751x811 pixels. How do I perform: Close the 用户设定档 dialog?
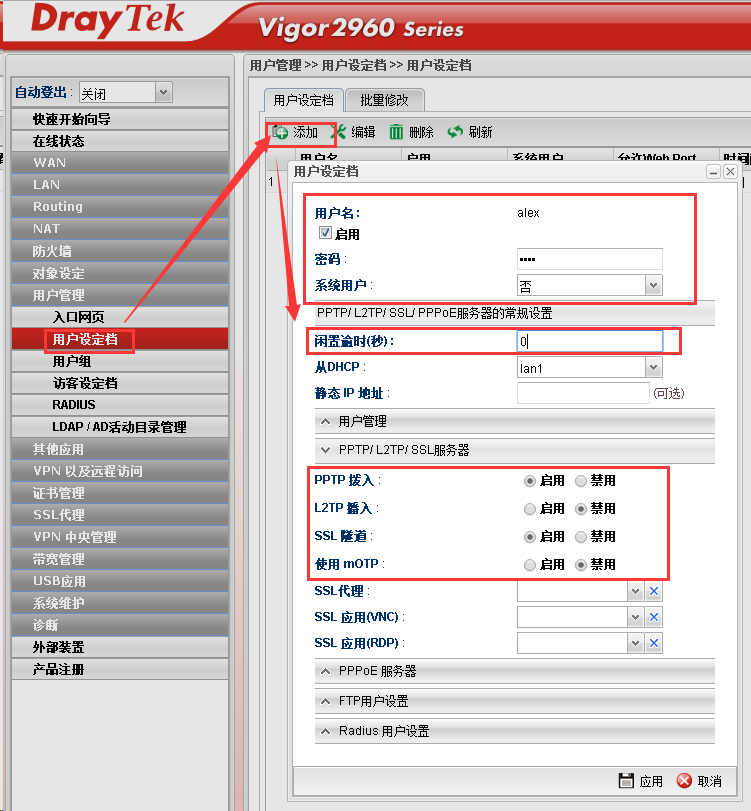[x=730, y=172]
